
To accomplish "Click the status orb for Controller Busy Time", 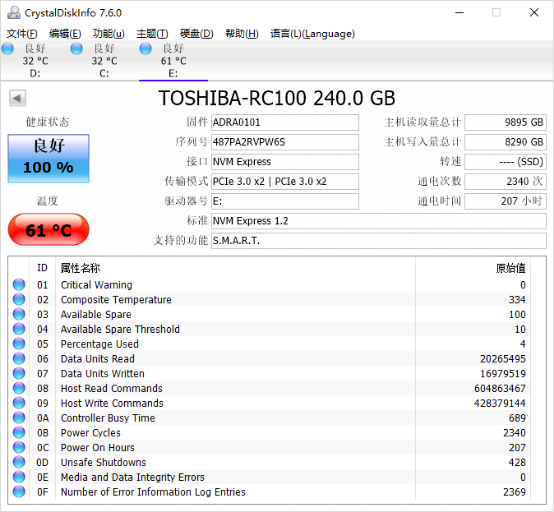I will coord(19,418).
